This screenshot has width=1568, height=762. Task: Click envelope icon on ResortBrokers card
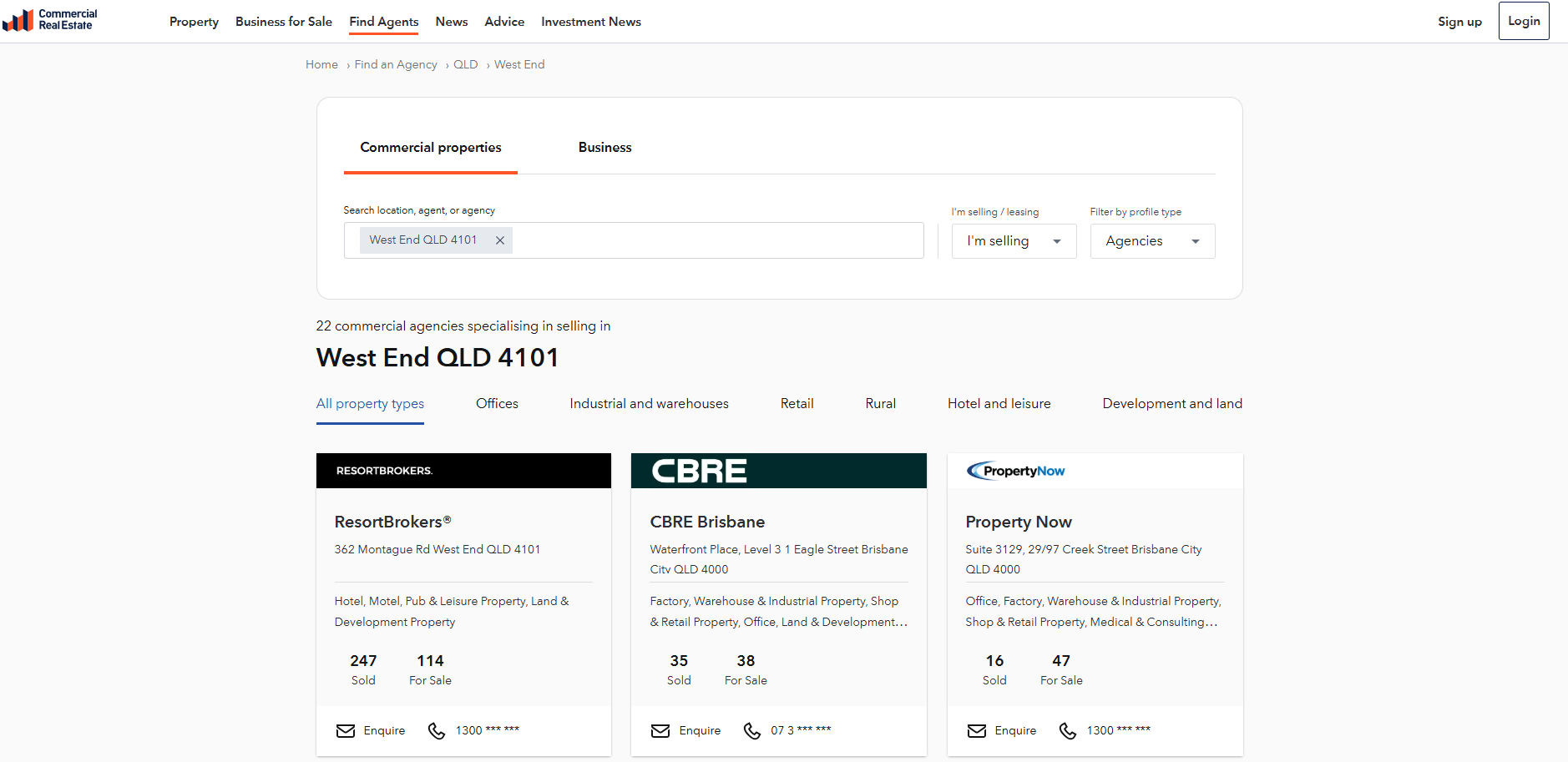(345, 731)
